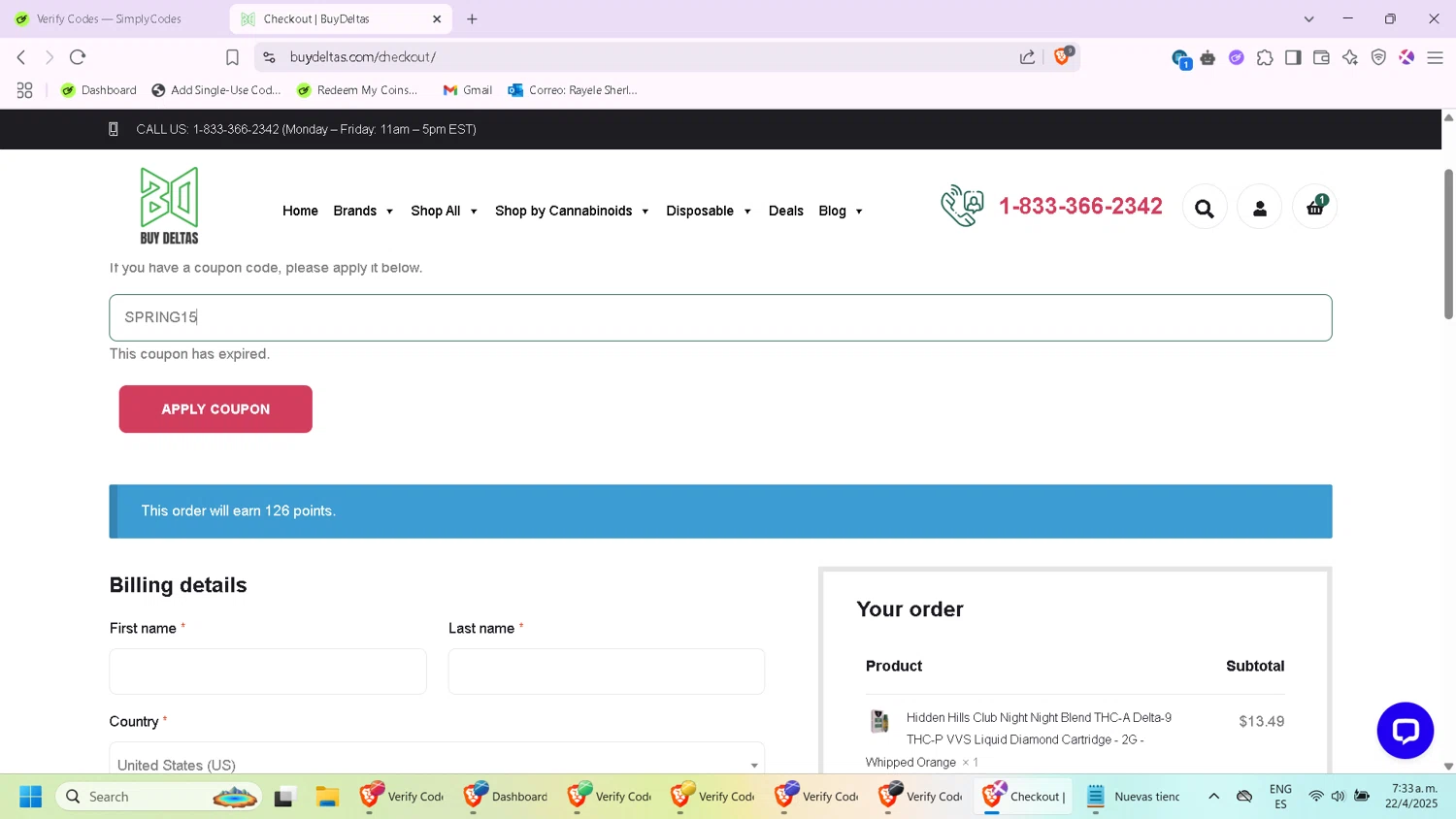
Task: Click the Apply Coupon button
Action: 215,409
